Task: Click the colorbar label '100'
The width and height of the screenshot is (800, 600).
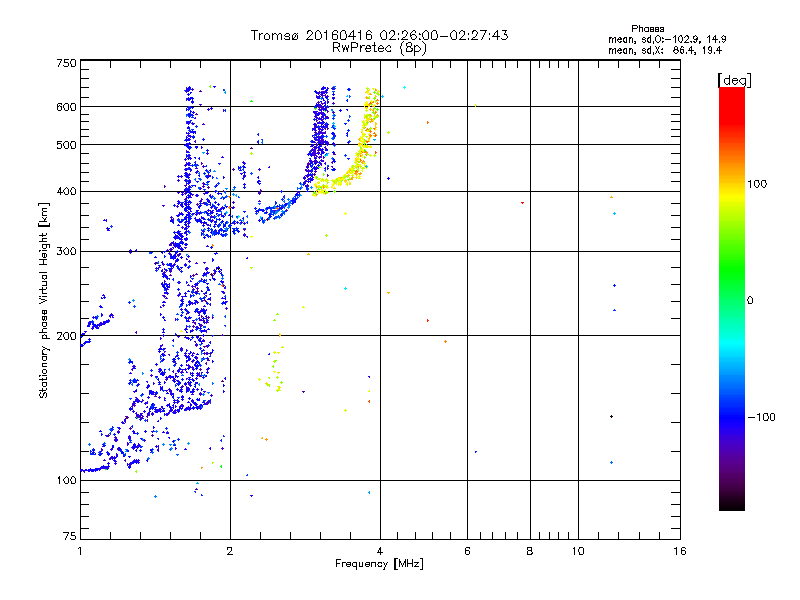Action: click(757, 184)
